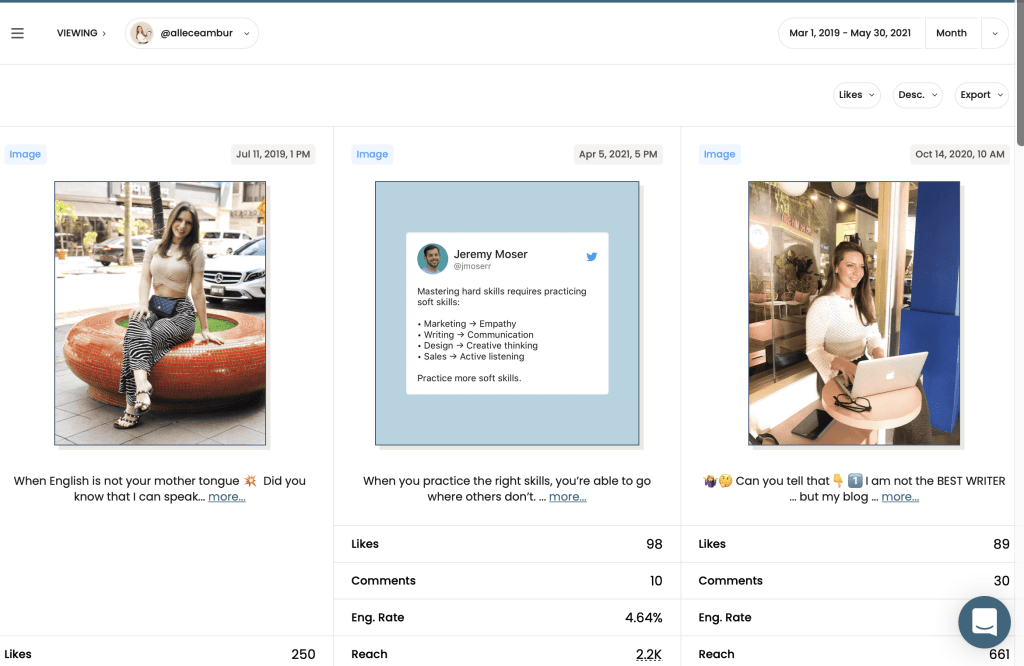The height and width of the screenshot is (666, 1024).
Task: Open the Export dropdown
Action: pyautogui.click(x=981, y=95)
